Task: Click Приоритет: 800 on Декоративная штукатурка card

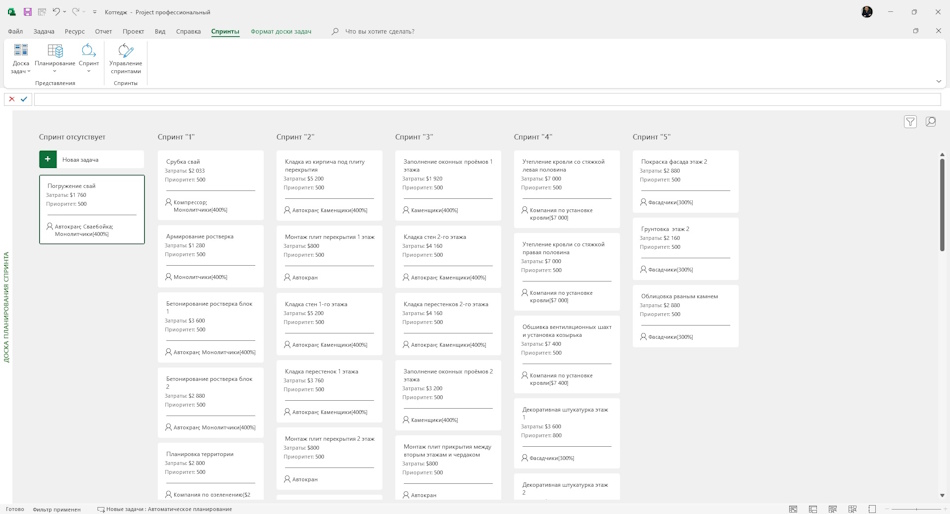Action: [542, 435]
